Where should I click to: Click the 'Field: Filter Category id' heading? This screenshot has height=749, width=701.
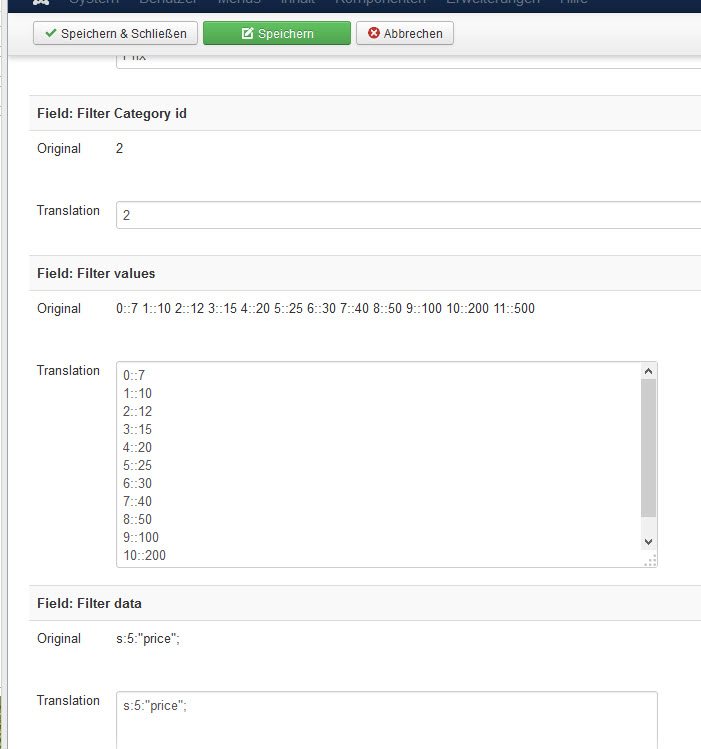112,114
